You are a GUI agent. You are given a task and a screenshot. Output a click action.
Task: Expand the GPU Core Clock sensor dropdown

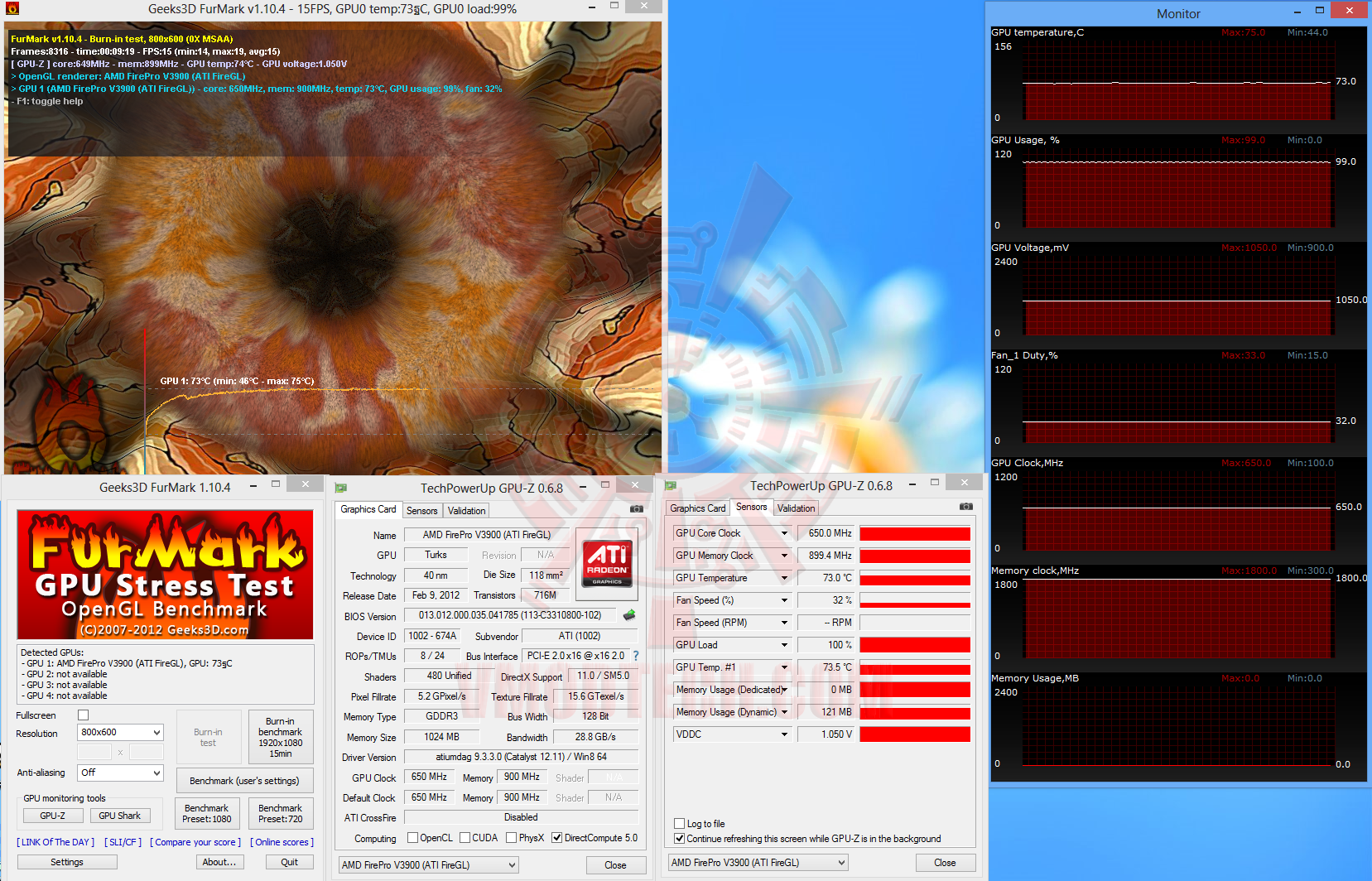pyautogui.click(x=784, y=533)
